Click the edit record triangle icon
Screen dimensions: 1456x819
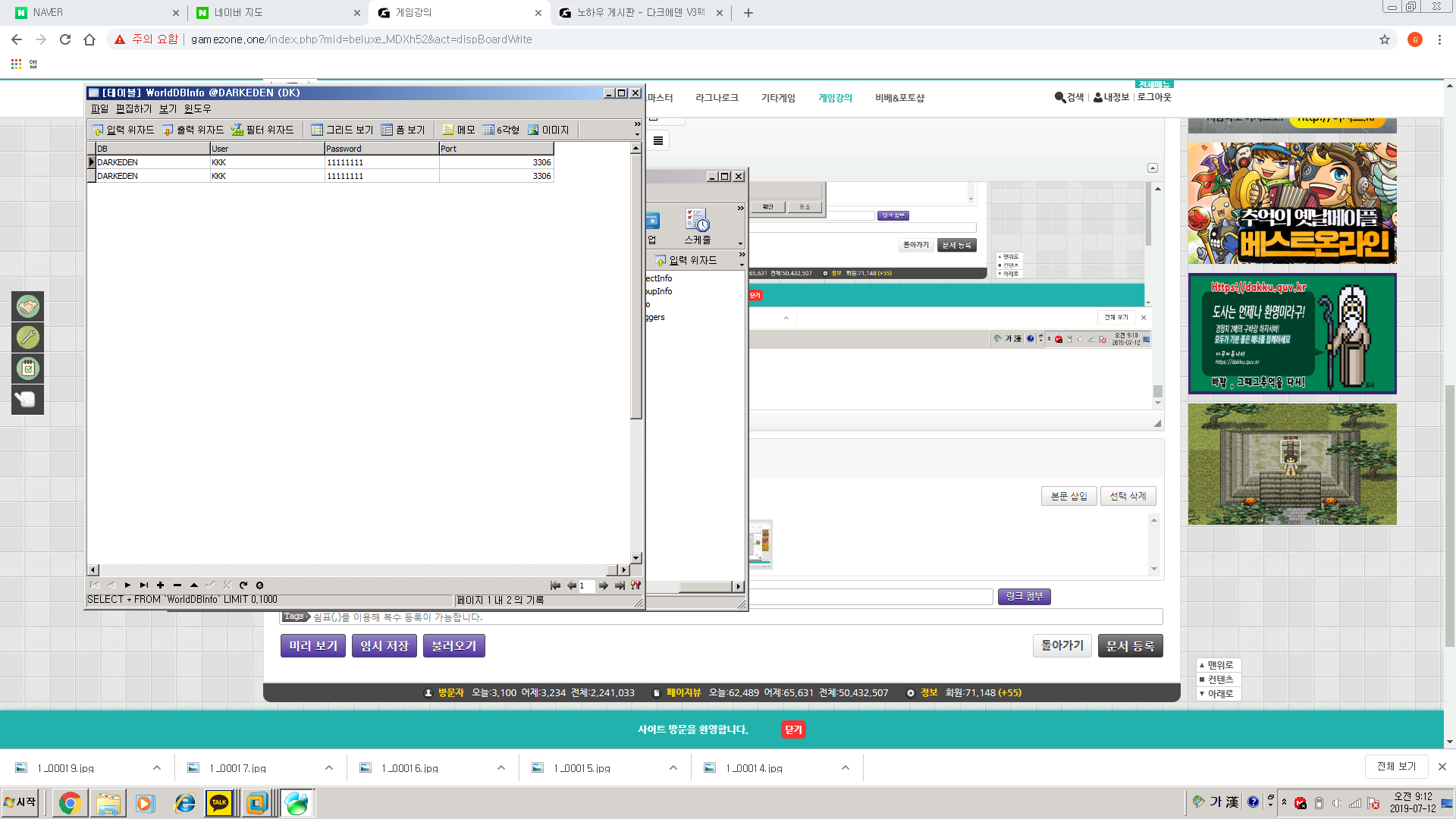pyautogui.click(x=194, y=585)
